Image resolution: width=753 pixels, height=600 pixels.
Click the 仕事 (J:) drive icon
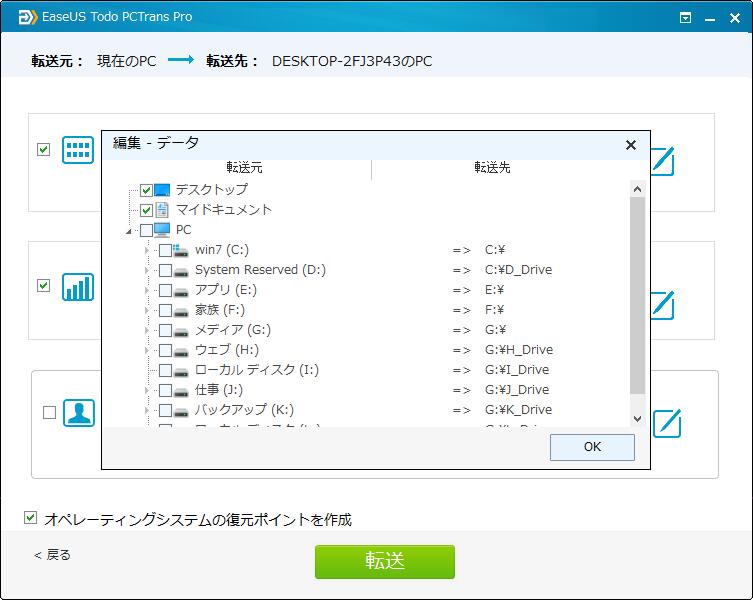click(x=181, y=392)
